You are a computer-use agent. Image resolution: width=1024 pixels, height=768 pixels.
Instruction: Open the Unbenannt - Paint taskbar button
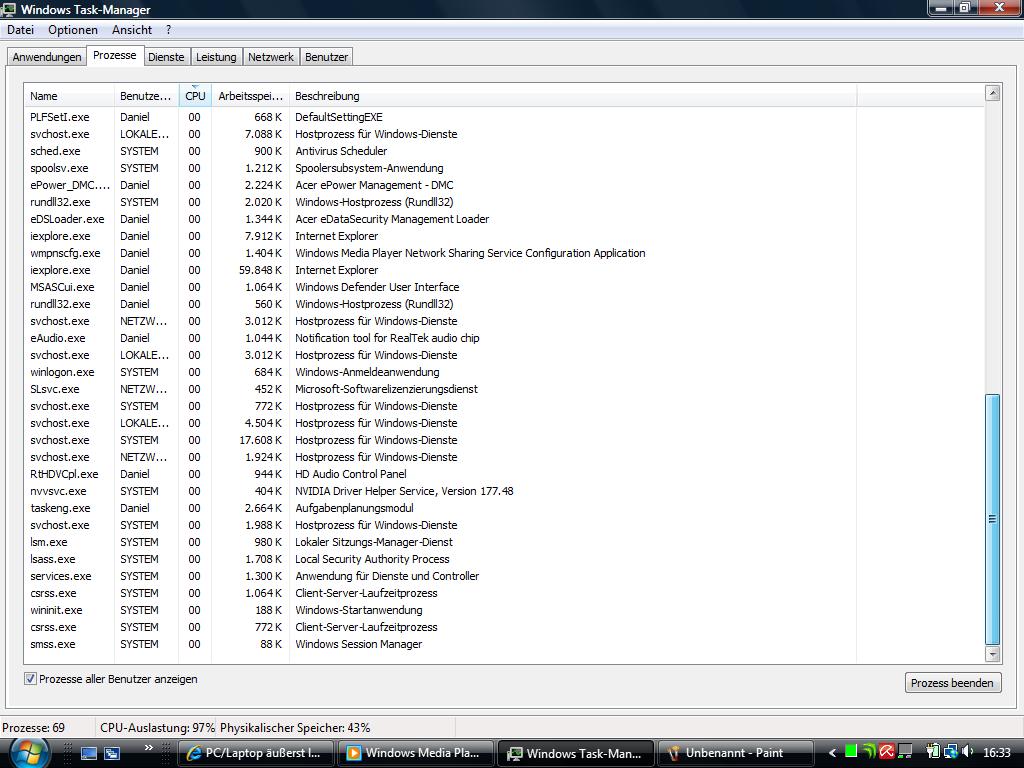(x=736, y=753)
